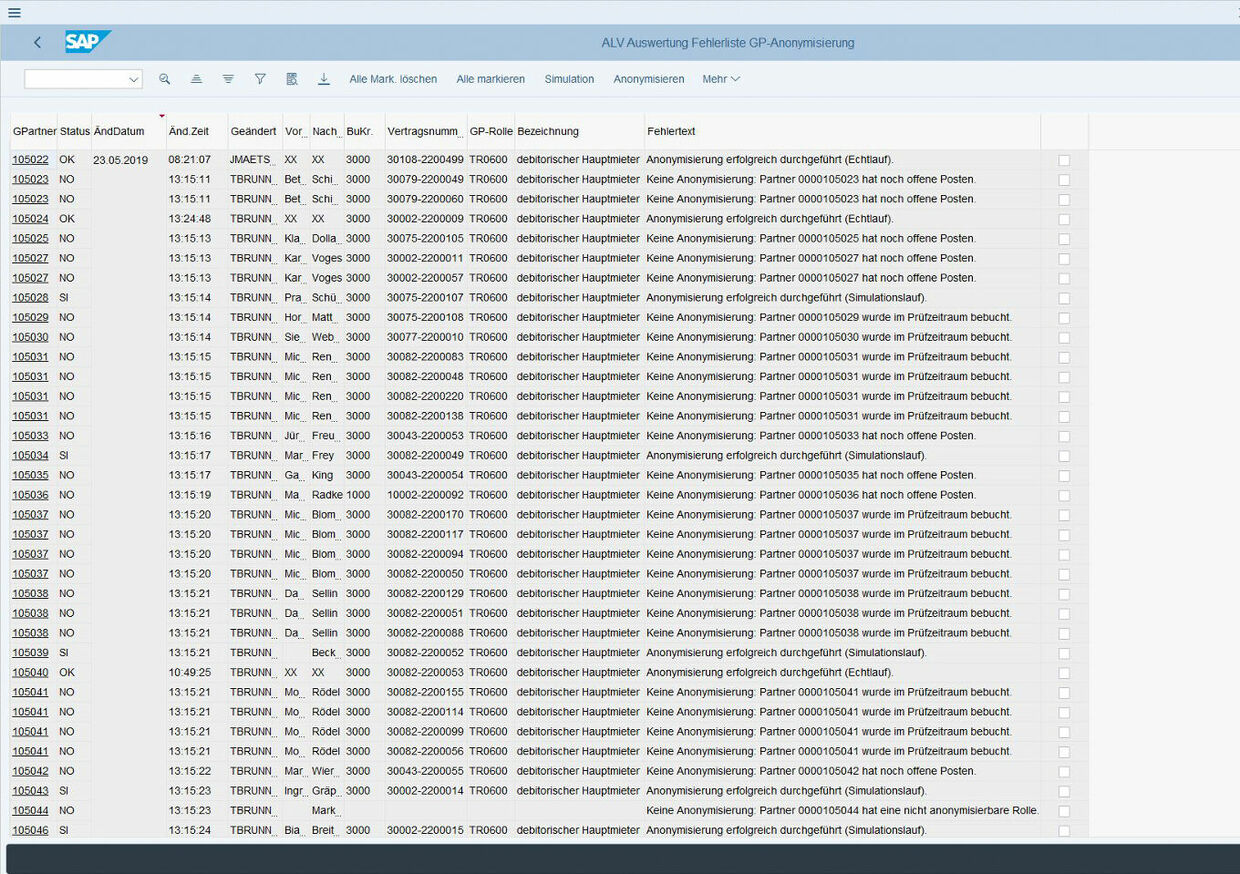The image size is (1240, 874).
Task: Sort the list in descending order
Action: 228,79
